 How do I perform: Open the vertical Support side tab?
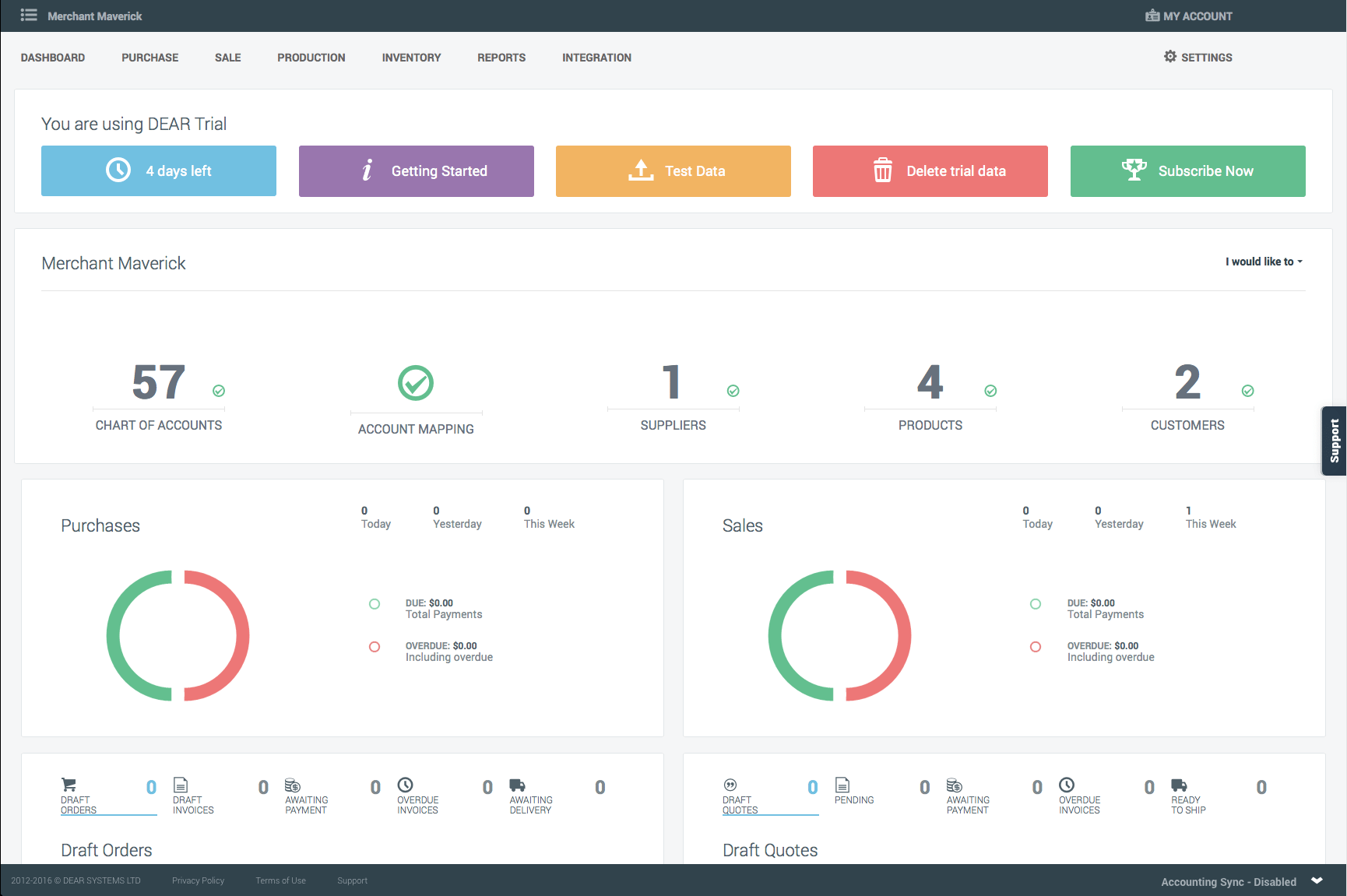(x=1335, y=441)
